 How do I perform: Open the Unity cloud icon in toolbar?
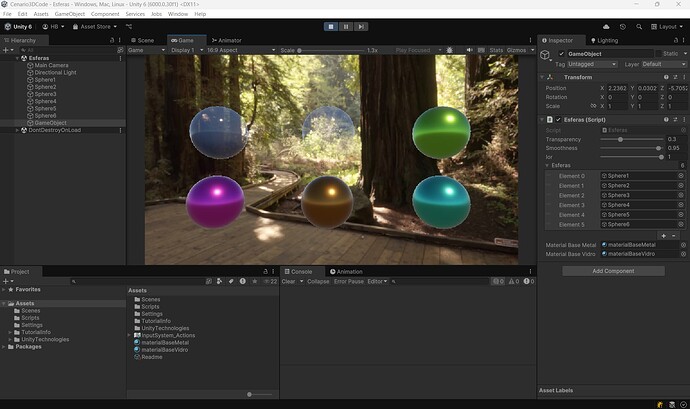606,27
